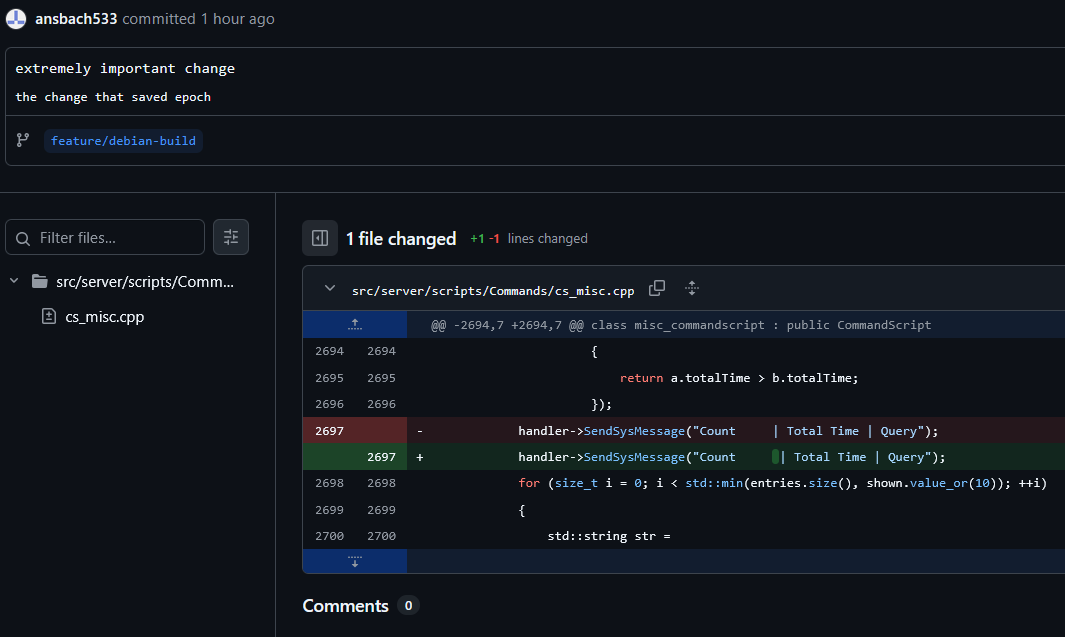Expand diff lines downward below line 2700
The height and width of the screenshot is (637, 1065).
point(355,562)
